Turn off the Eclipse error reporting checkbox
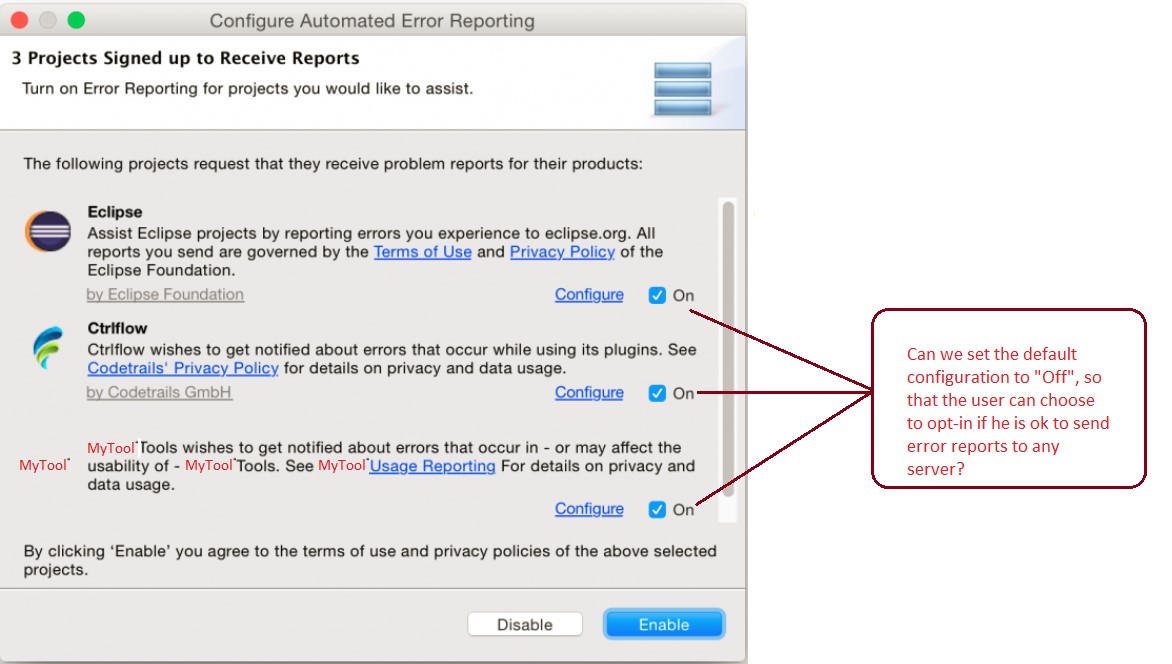The width and height of the screenshot is (1172, 664). click(657, 295)
